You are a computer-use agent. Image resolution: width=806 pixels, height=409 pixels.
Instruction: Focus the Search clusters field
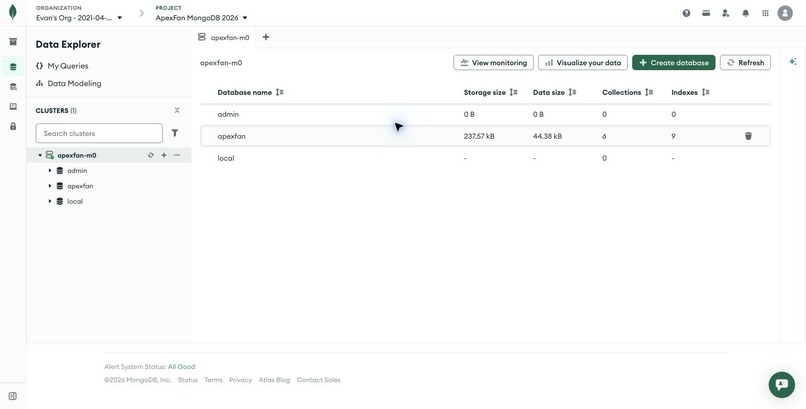coord(99,133)
